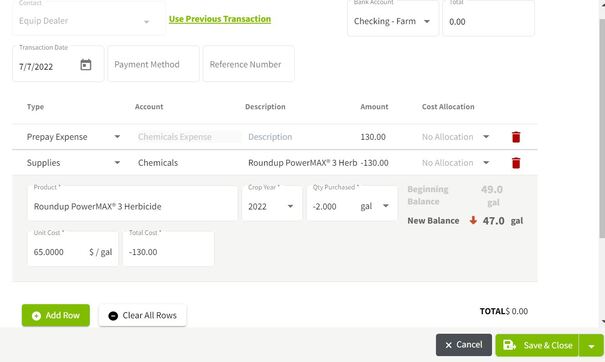Click the Payment Method field
This screenshot has width=605, height=362.
[x=153, y=64]
